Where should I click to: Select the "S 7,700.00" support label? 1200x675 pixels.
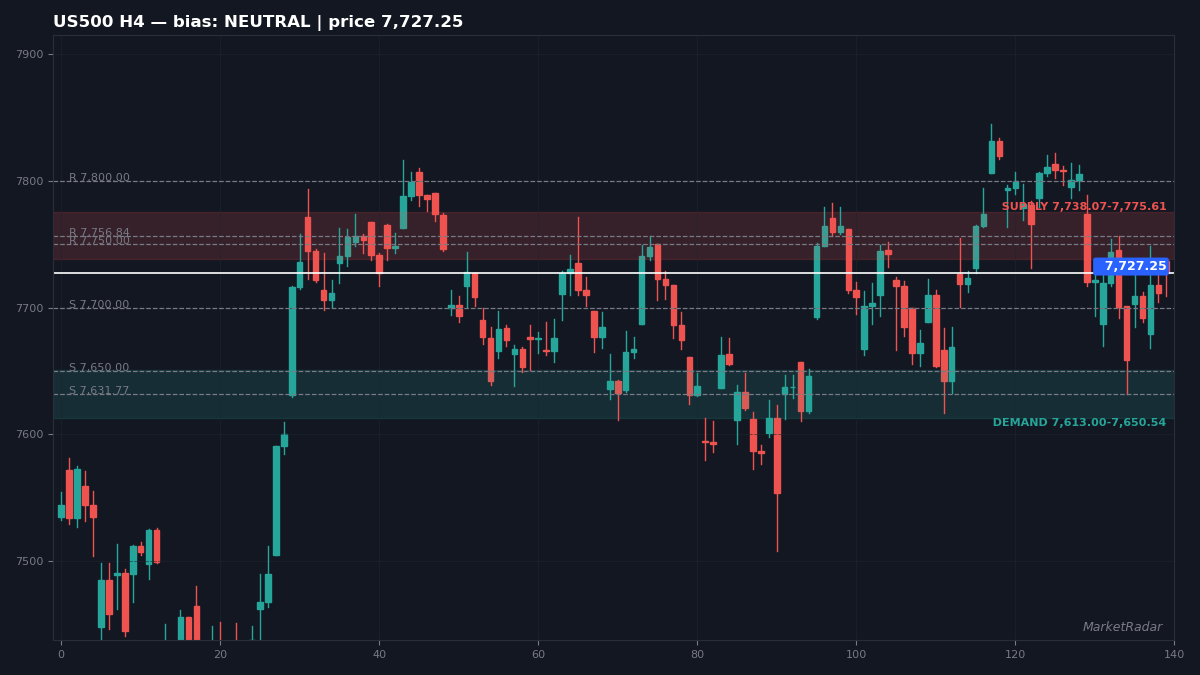(x=99, y=305)
